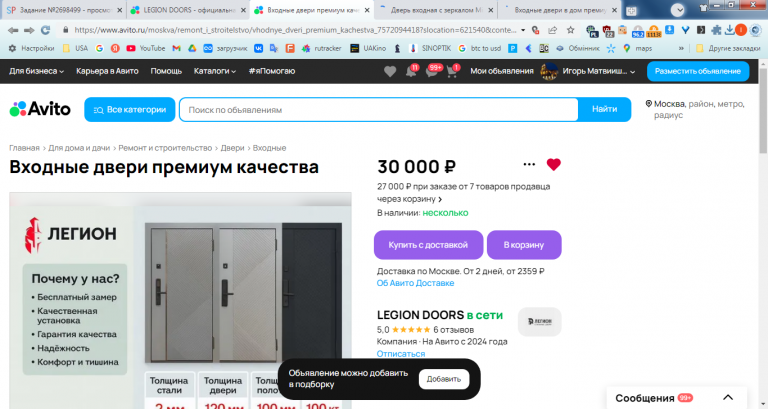Bookmark page with the star icon
The height and width of the screenshot is (409, 768).
(571, 30)
